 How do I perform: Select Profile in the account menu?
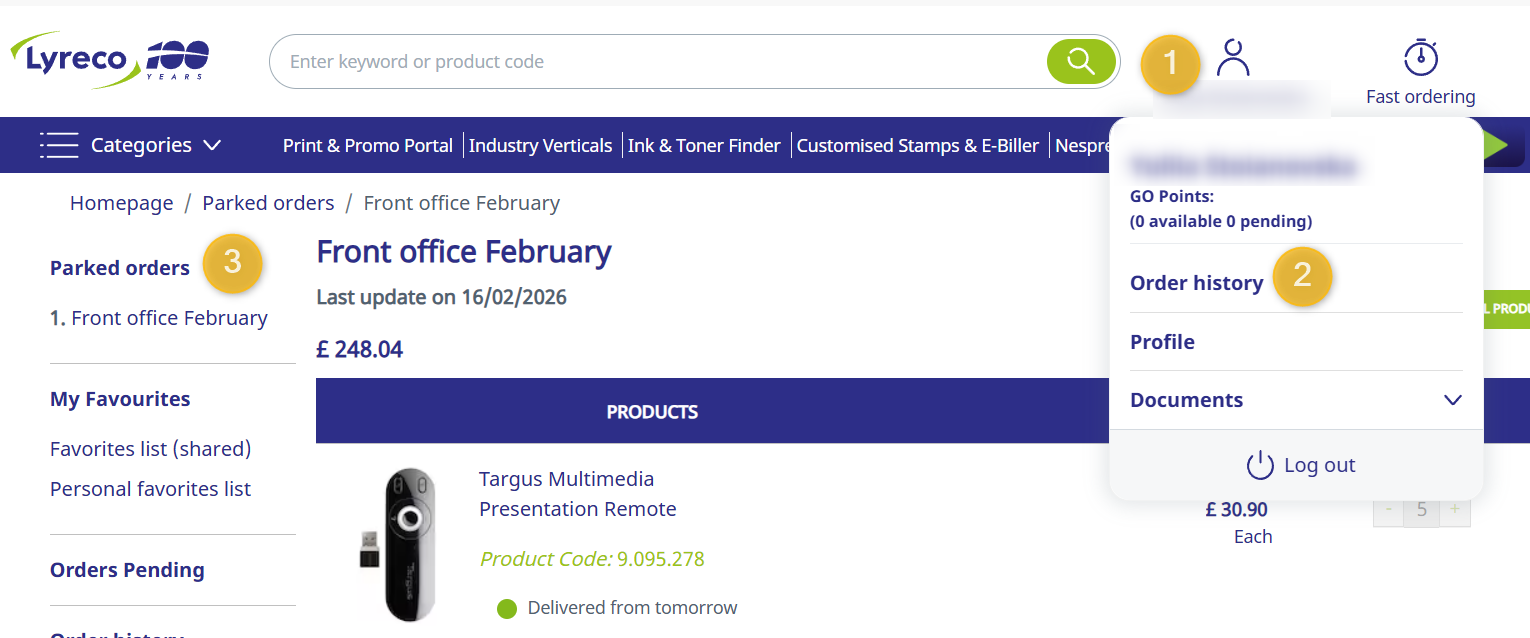[1162, 342]
